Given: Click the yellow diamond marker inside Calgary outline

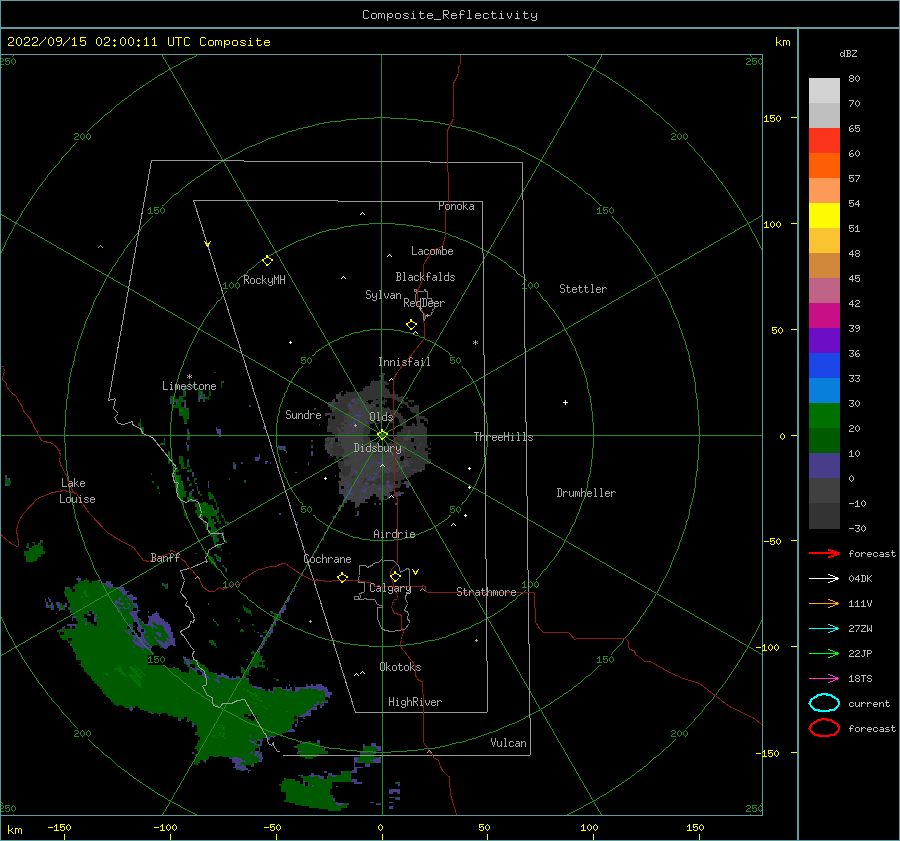Looking at the screenshot, I should pos(395,576).
